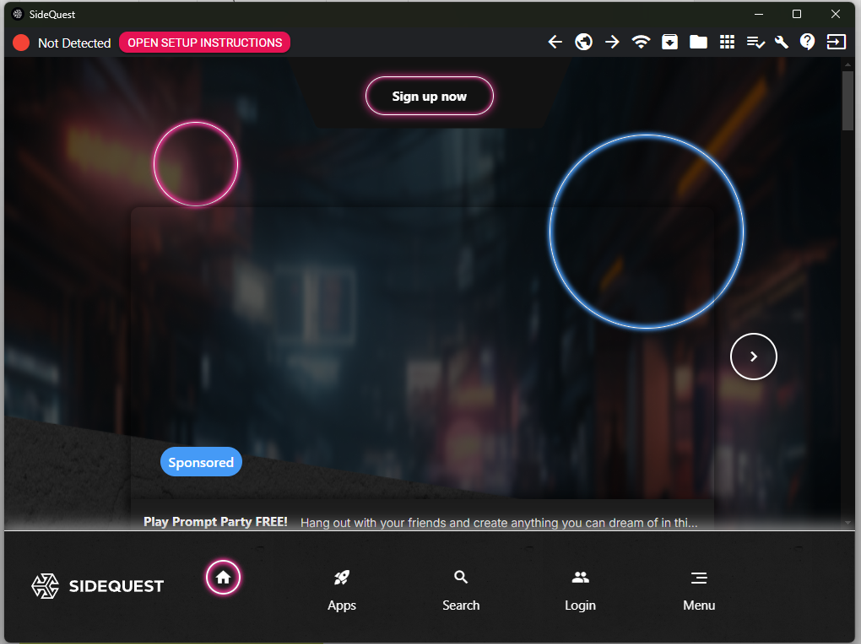
Task: Click the Sign up now button
Action: pyautogui.click(x=429, y=96)
